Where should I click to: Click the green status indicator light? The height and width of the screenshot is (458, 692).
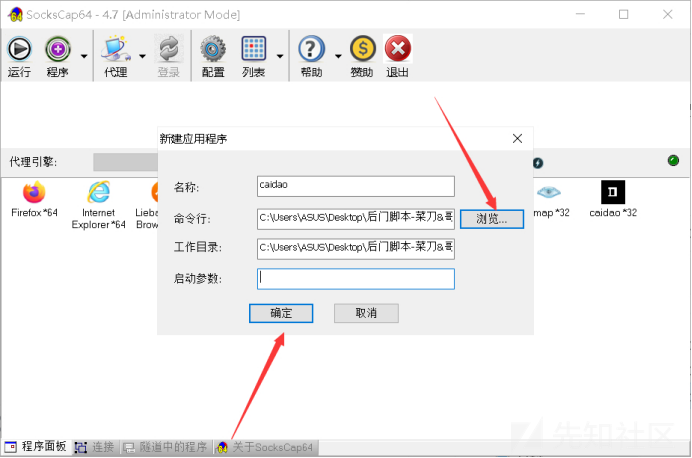(x=673, y=161)
